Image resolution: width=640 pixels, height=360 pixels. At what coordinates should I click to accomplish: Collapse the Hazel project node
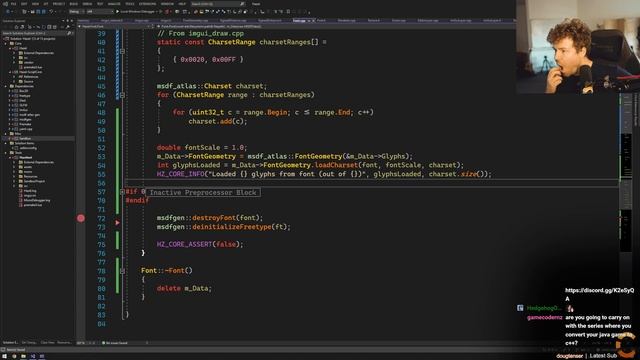(11, 48)
